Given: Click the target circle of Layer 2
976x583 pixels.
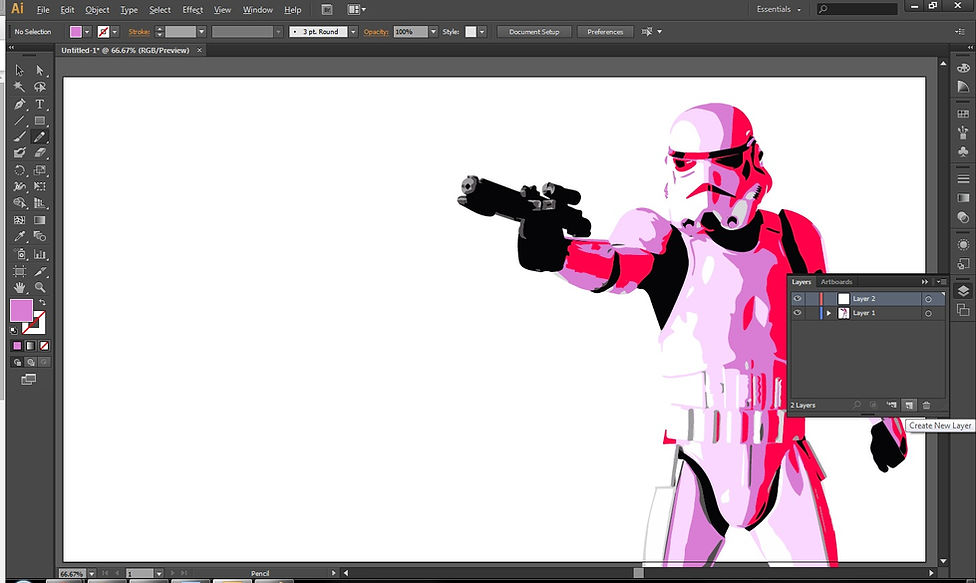Looking at the screenshot, I should point(928,299).
